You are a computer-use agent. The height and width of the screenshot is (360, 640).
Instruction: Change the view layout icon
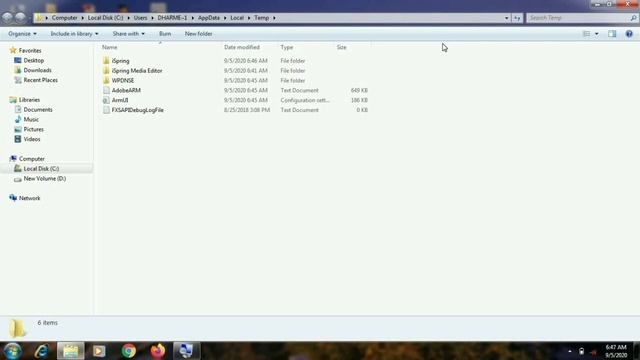(x=586, y=34)
